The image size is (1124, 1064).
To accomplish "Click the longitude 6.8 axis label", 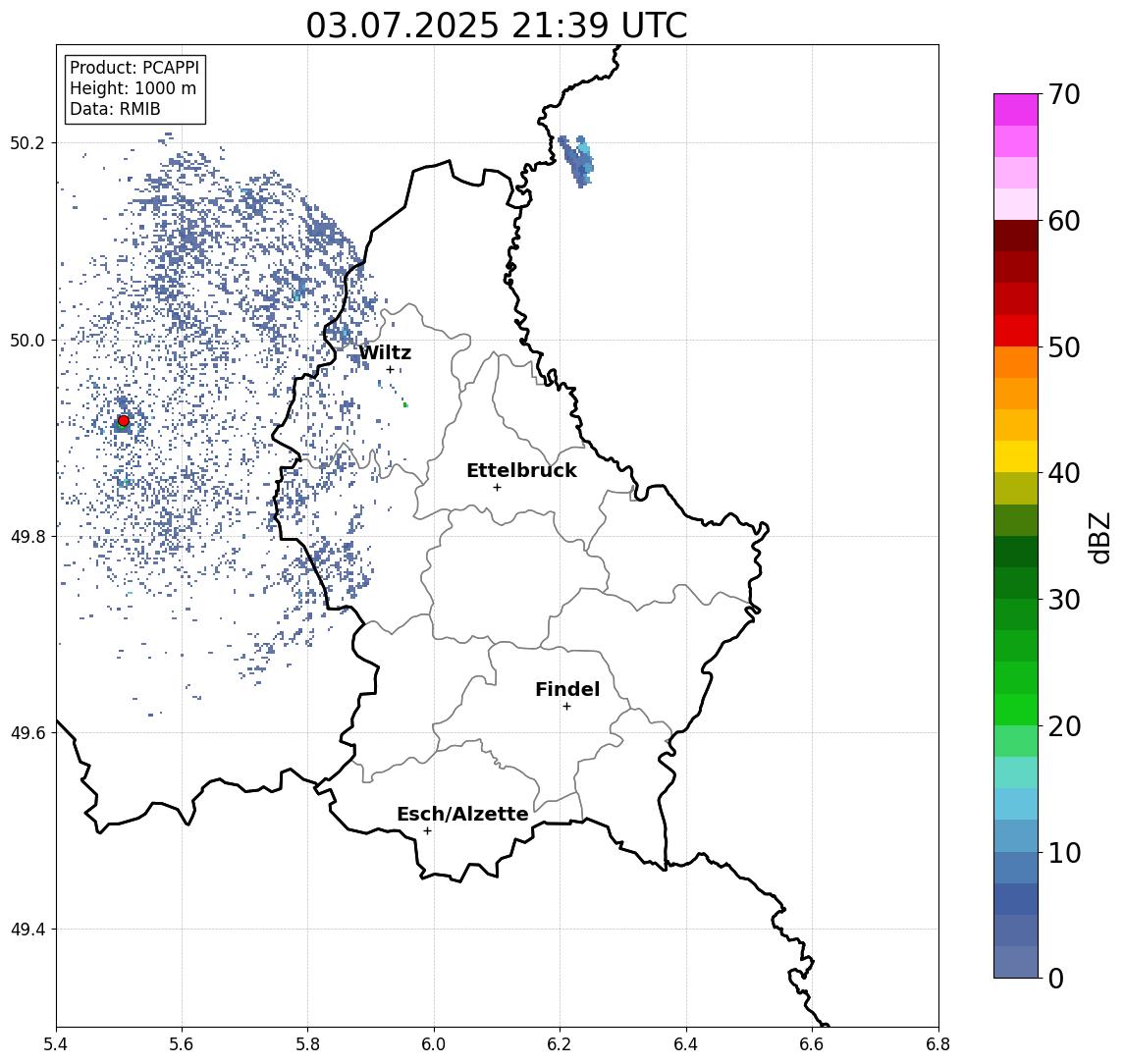I will click(x=938, y=1044).
